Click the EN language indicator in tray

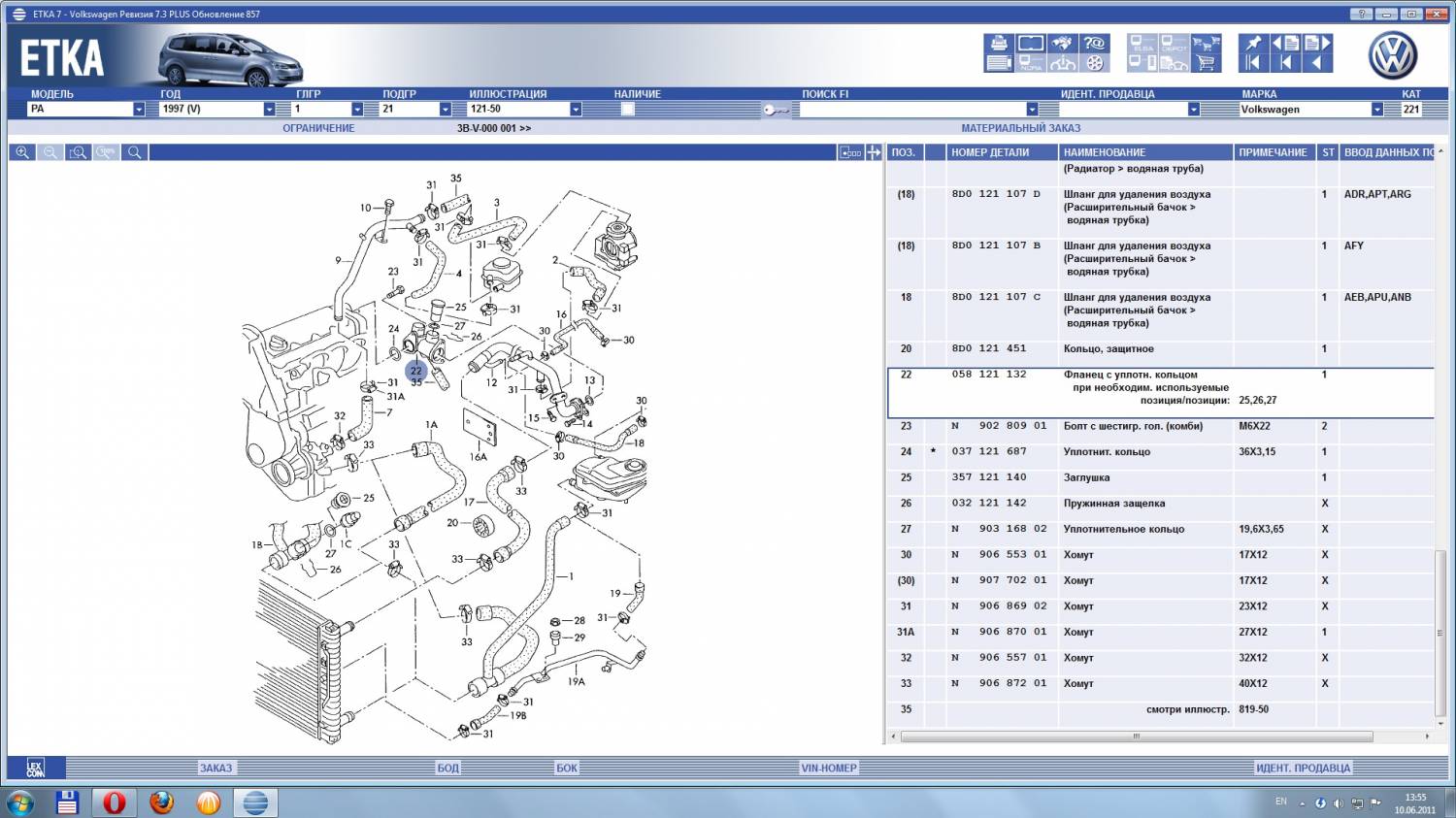point(1281,802)
